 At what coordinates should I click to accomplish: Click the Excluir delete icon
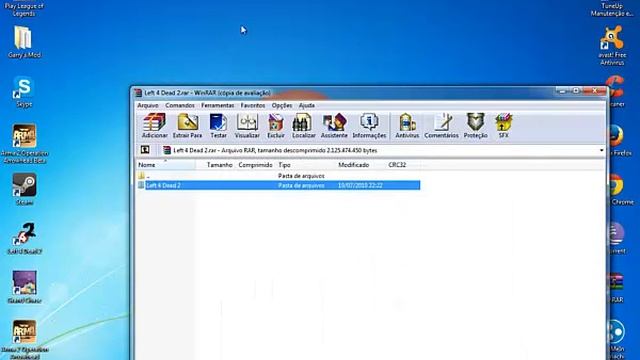click(276, 126)
